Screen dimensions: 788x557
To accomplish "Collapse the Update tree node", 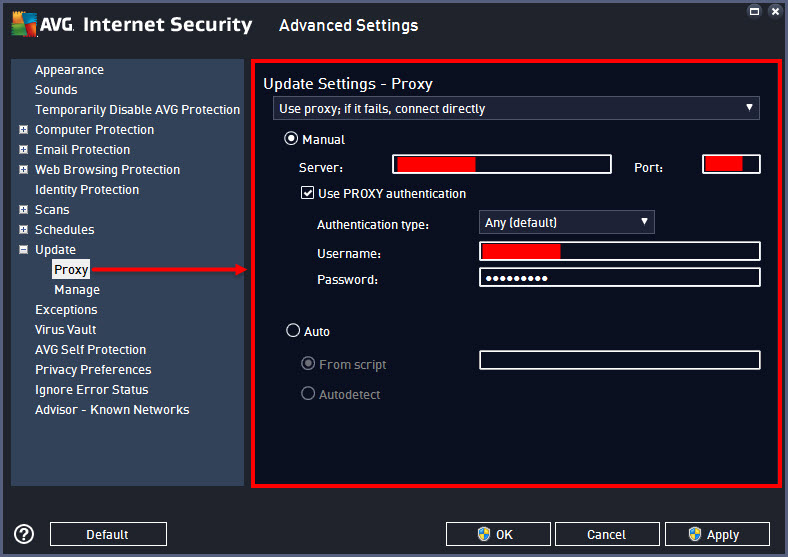I will [x=23, y=250].
